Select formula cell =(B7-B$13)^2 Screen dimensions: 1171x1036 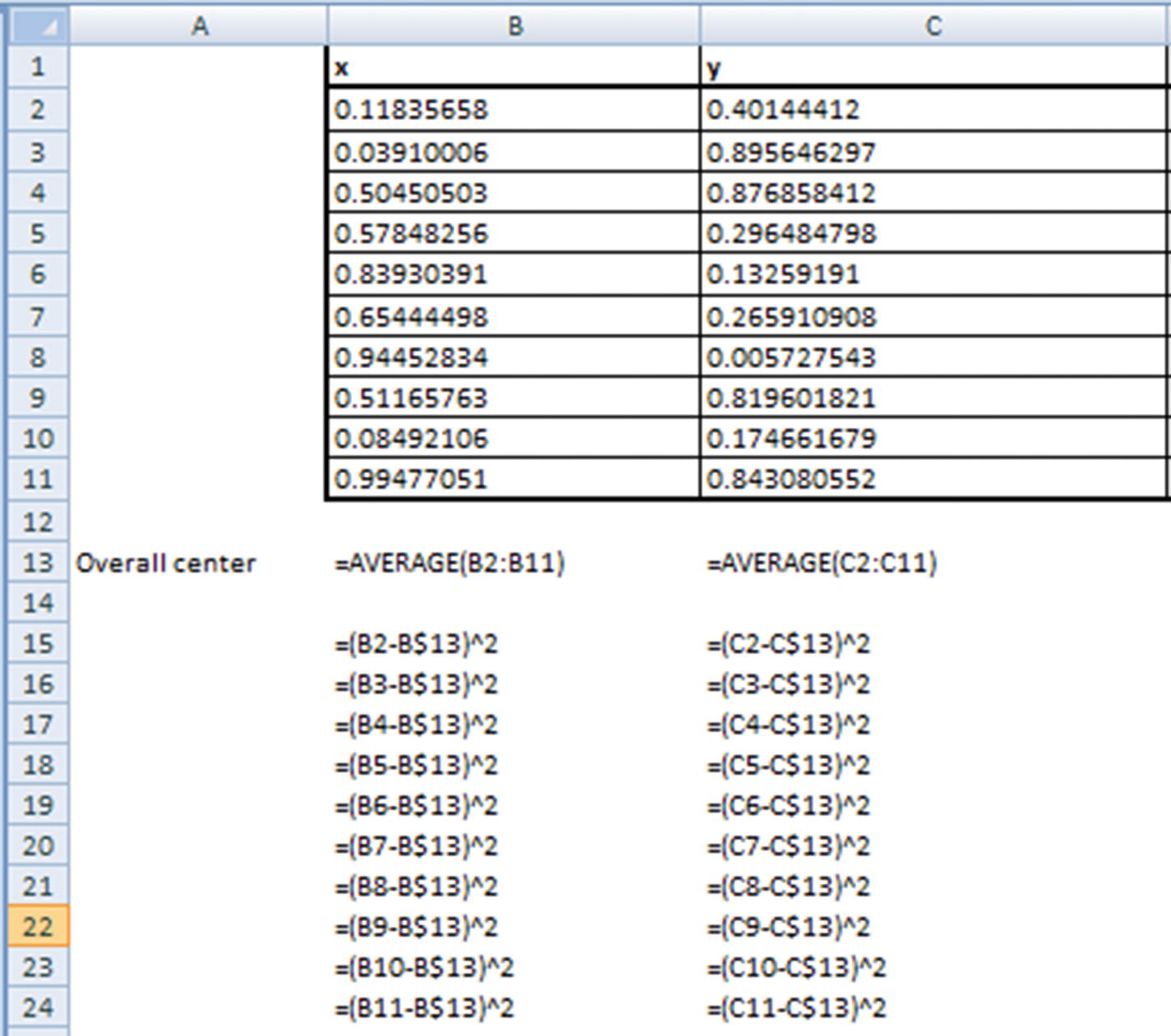coord(514,845)
